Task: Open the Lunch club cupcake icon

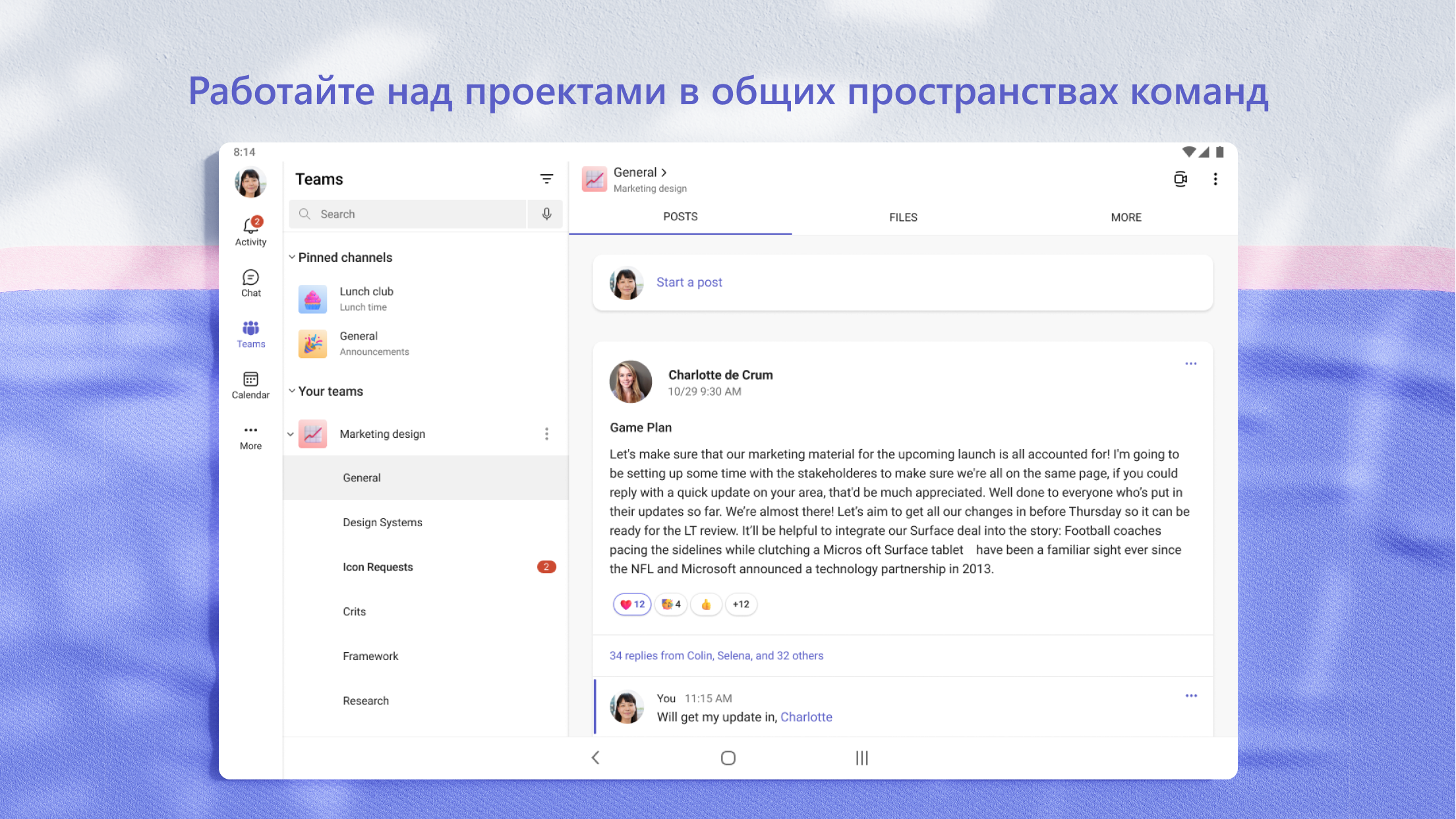Action: pos(312,299)
